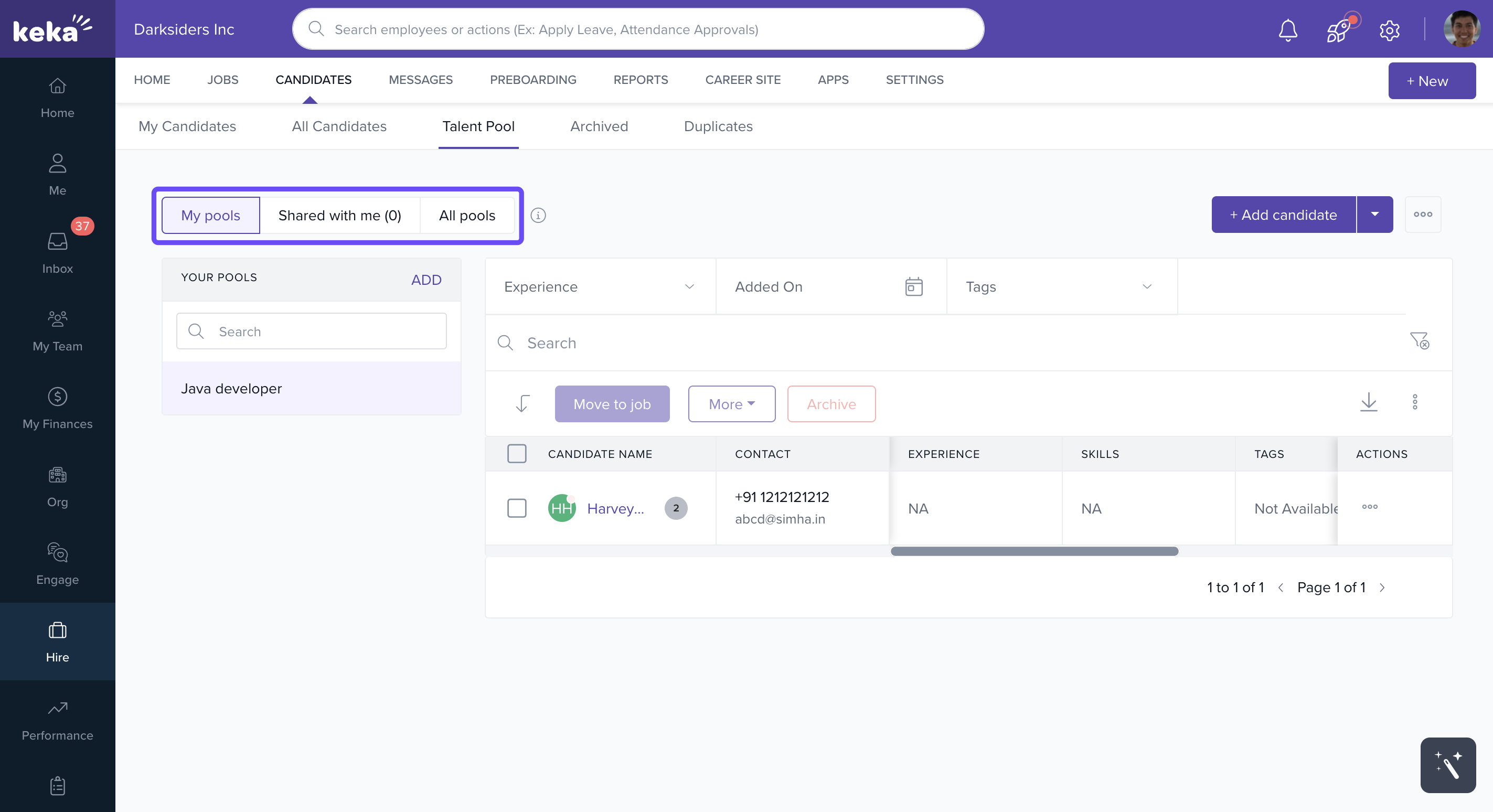Image resolution: width=1493 pixels, height=812 pixels.
Task: Click the calendar icon in Added On
Action: [x=913, y=287]
